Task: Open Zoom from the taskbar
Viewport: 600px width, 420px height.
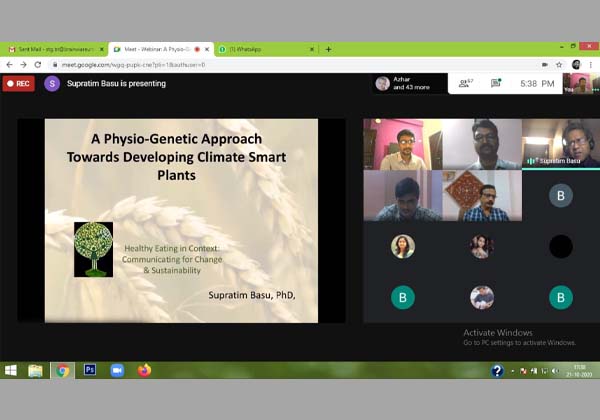Action: [116, 370]
